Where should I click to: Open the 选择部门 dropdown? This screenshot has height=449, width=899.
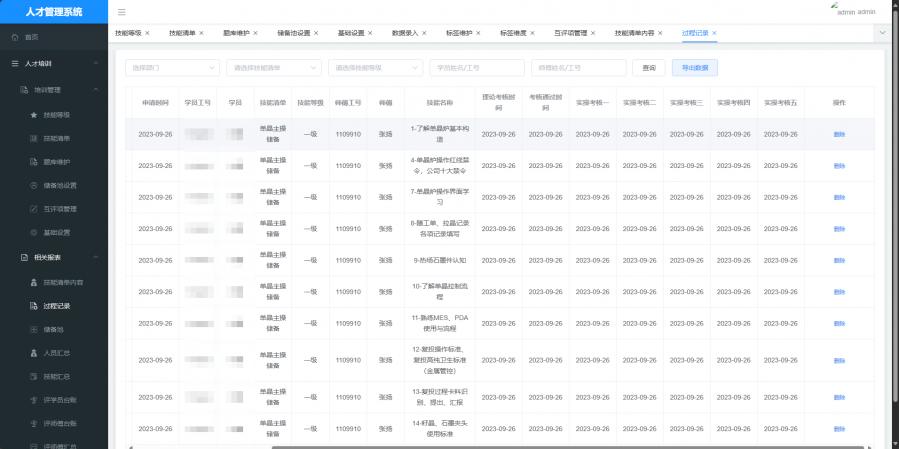[x=173, y=68]
